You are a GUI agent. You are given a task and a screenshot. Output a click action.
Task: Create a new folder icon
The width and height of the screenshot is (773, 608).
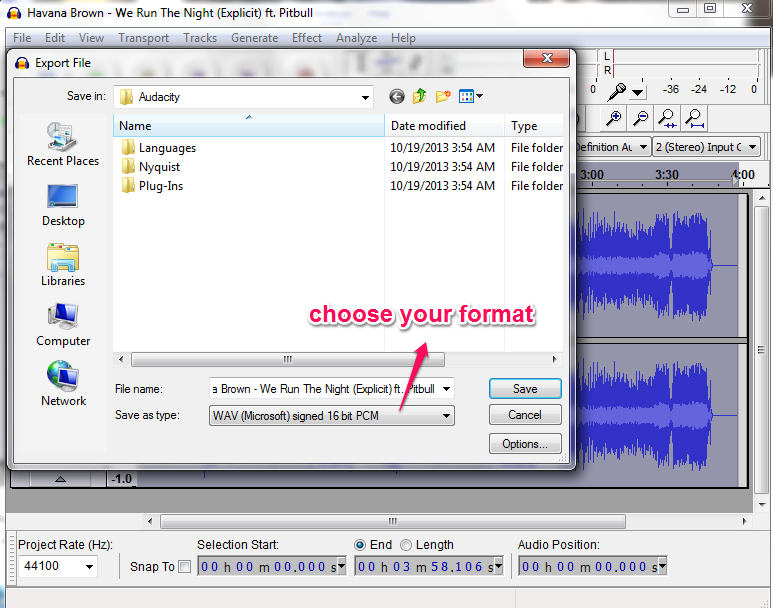(x=443, y=96)
